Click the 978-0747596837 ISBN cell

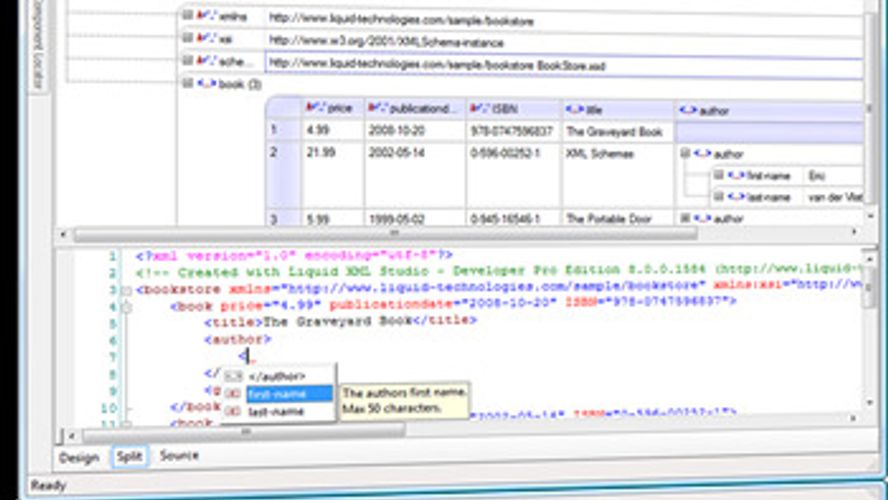(514, 131)
